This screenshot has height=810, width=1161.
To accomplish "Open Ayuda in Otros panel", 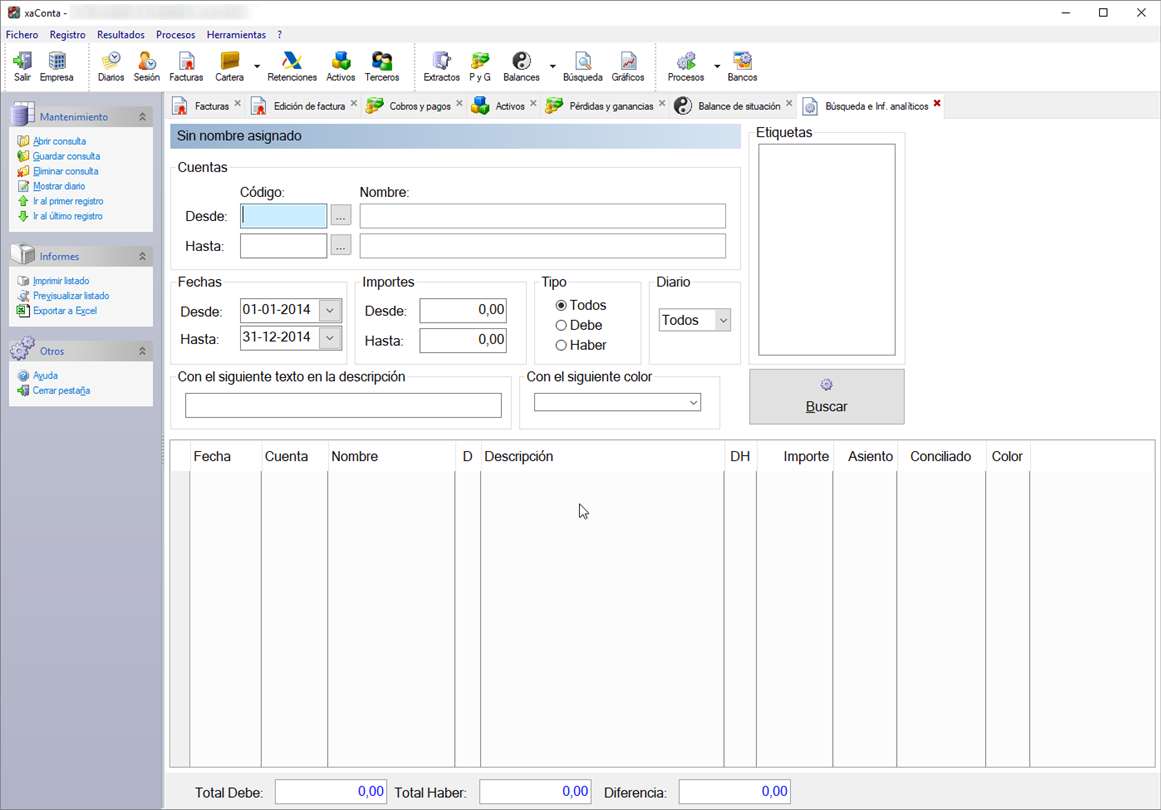I will click(45, 375).
